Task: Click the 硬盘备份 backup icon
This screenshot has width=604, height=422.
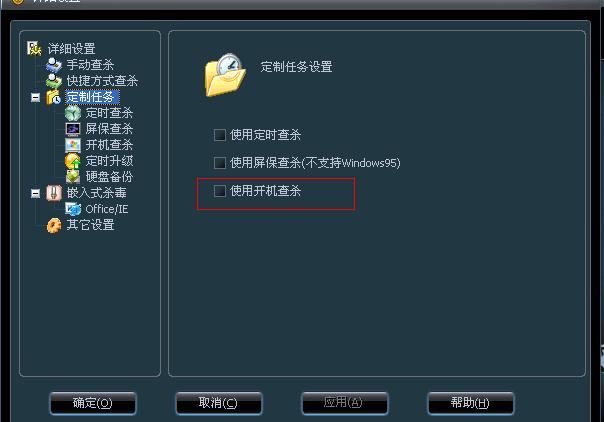Action: pyautogui.click(x=73, y=176)
